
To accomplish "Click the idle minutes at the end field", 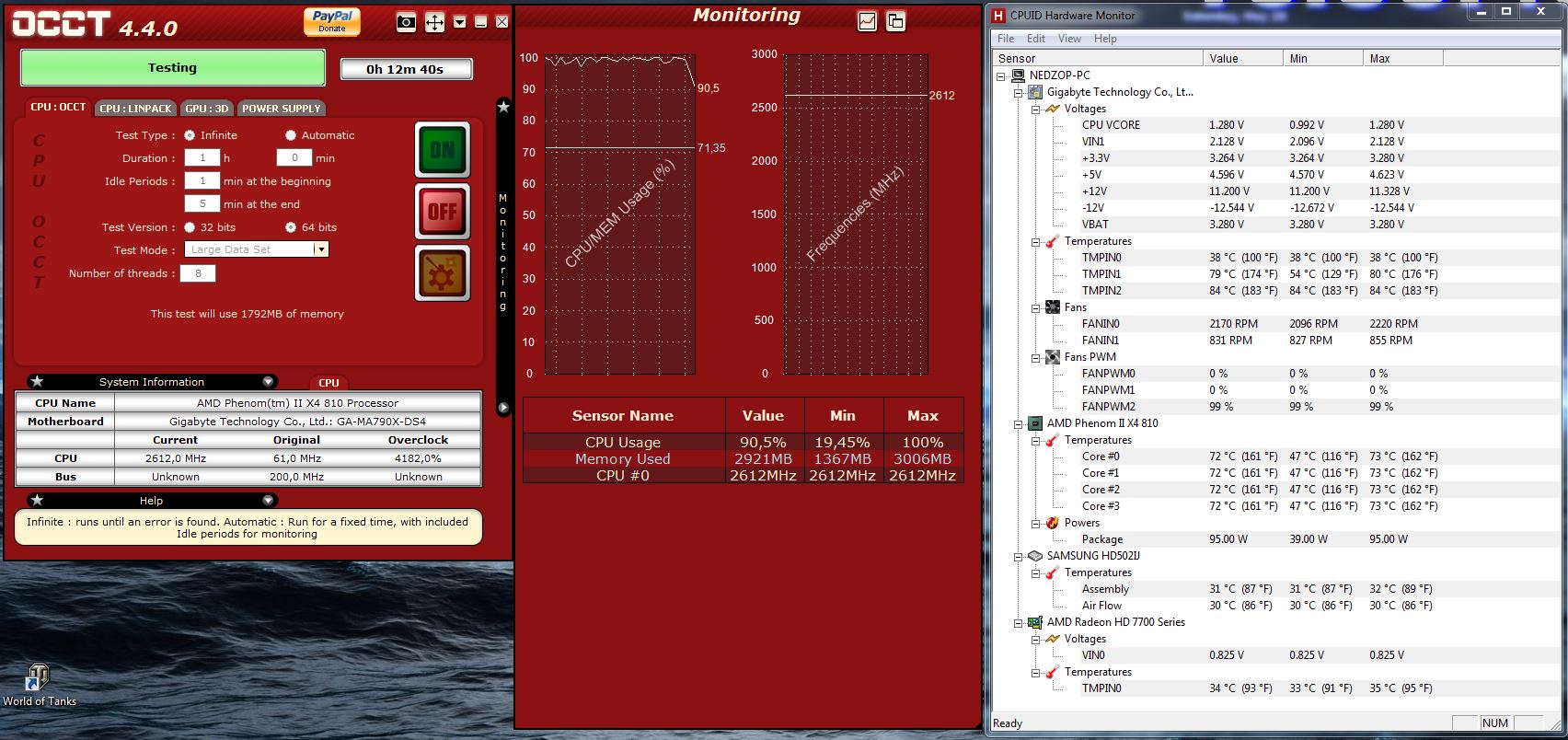I will point(202,203).
